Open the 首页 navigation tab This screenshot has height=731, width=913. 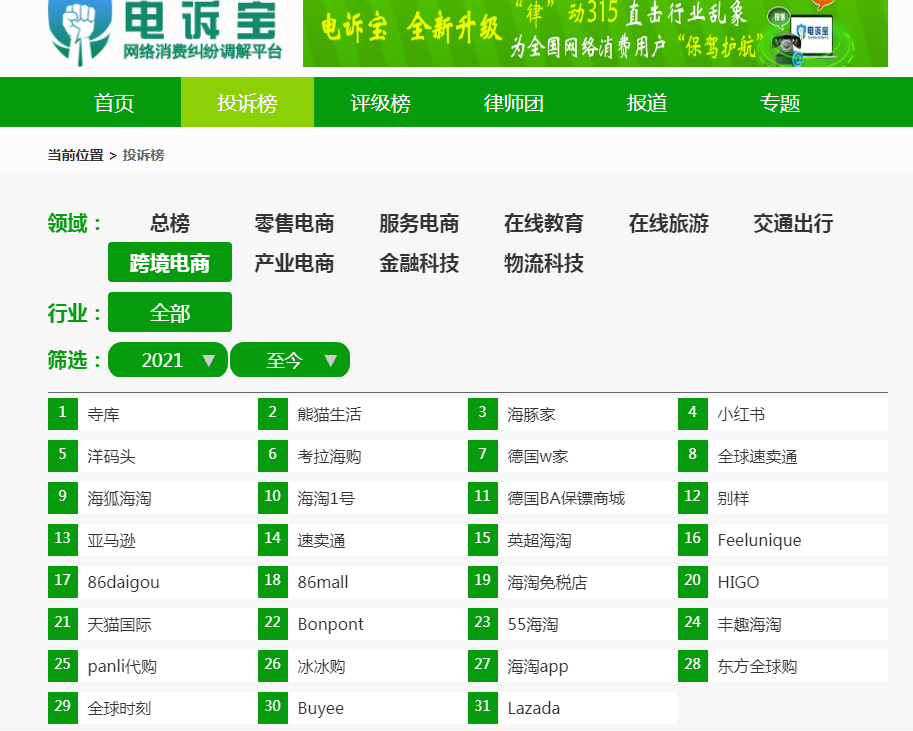pos(114,103)
